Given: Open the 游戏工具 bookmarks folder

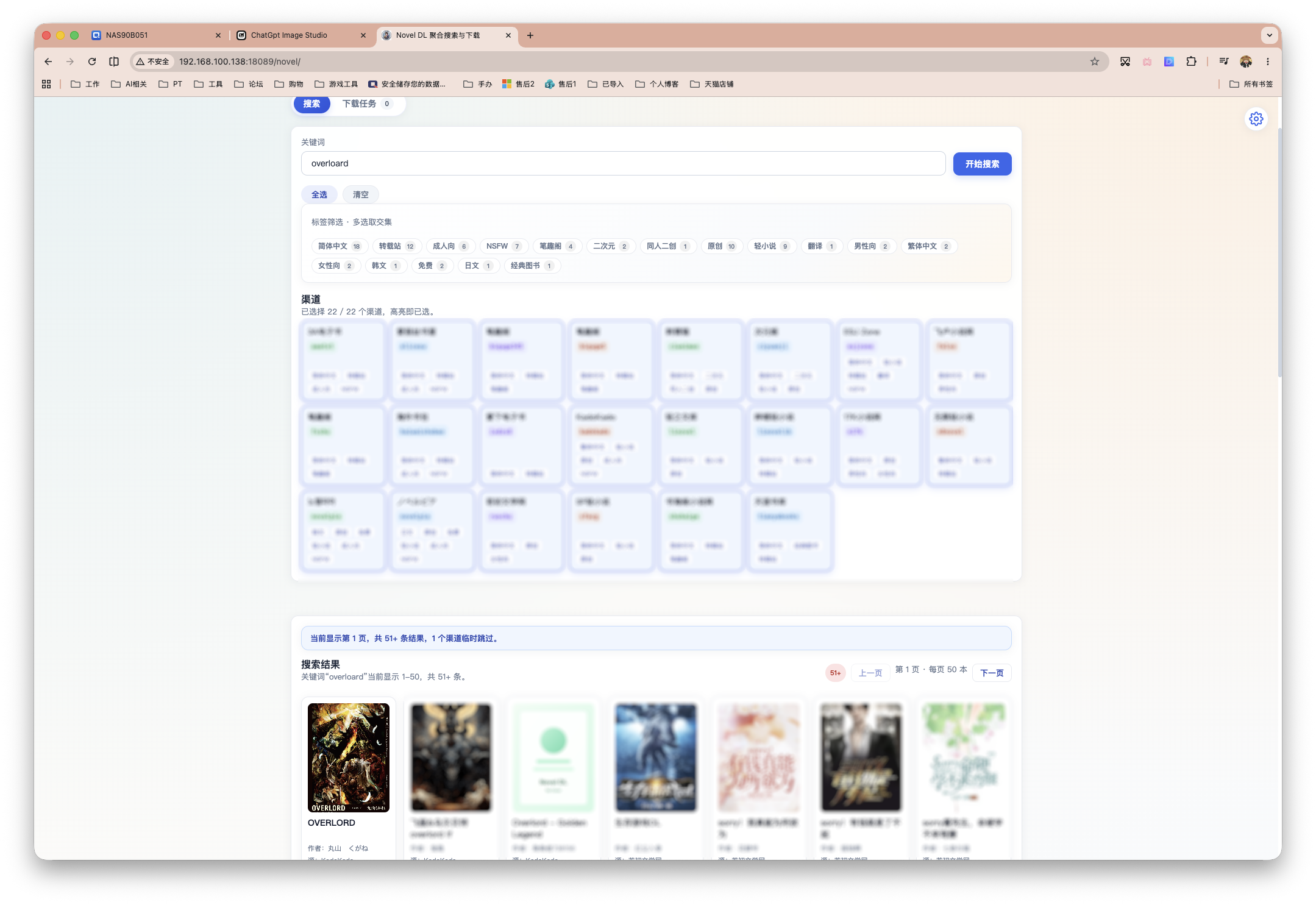Looking at the screenshot, I should (x=336, y=84).
